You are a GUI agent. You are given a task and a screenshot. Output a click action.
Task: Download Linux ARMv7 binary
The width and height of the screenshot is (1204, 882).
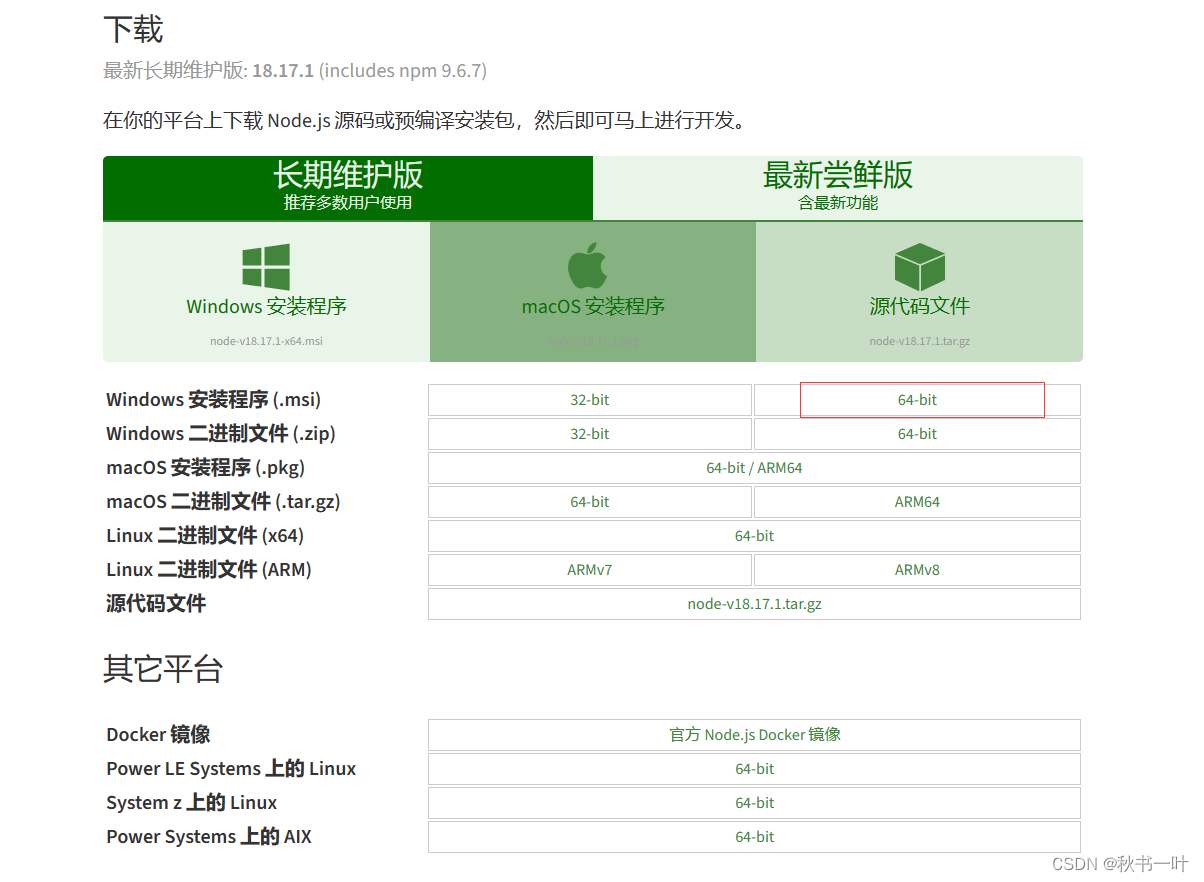tap(590, 570)
